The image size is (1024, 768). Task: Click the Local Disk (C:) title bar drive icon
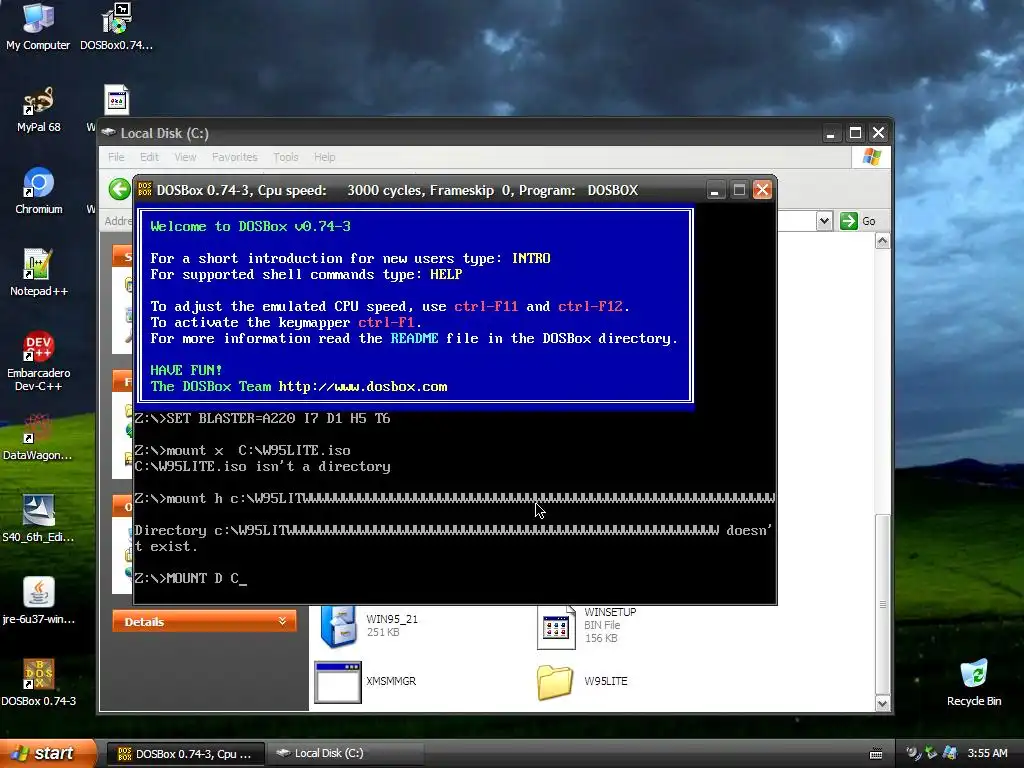click(108, 133)
